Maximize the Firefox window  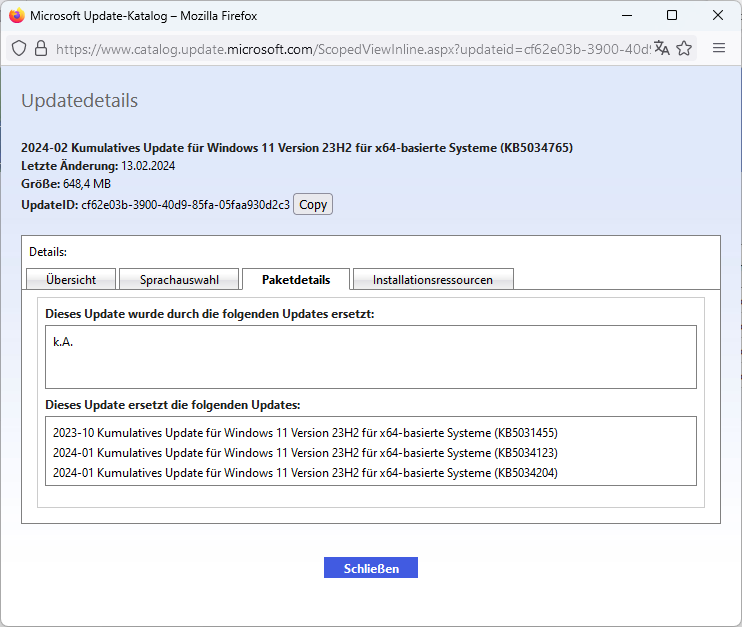pos(672,16)
